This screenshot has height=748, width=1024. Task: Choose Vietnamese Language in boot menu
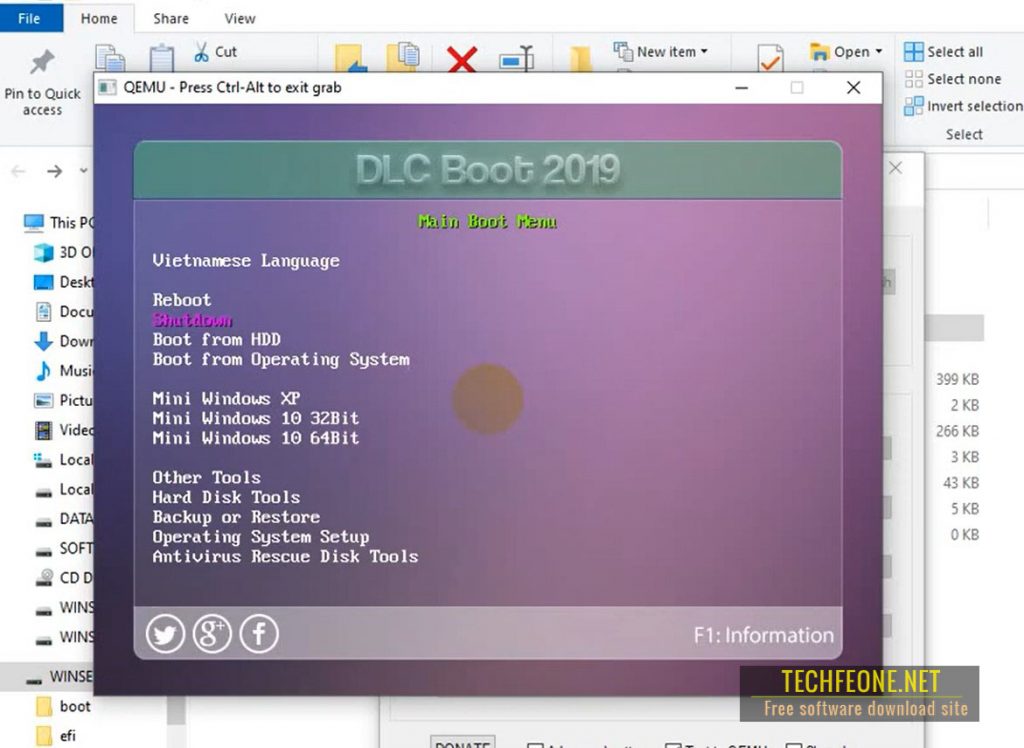tap(246, 261)
